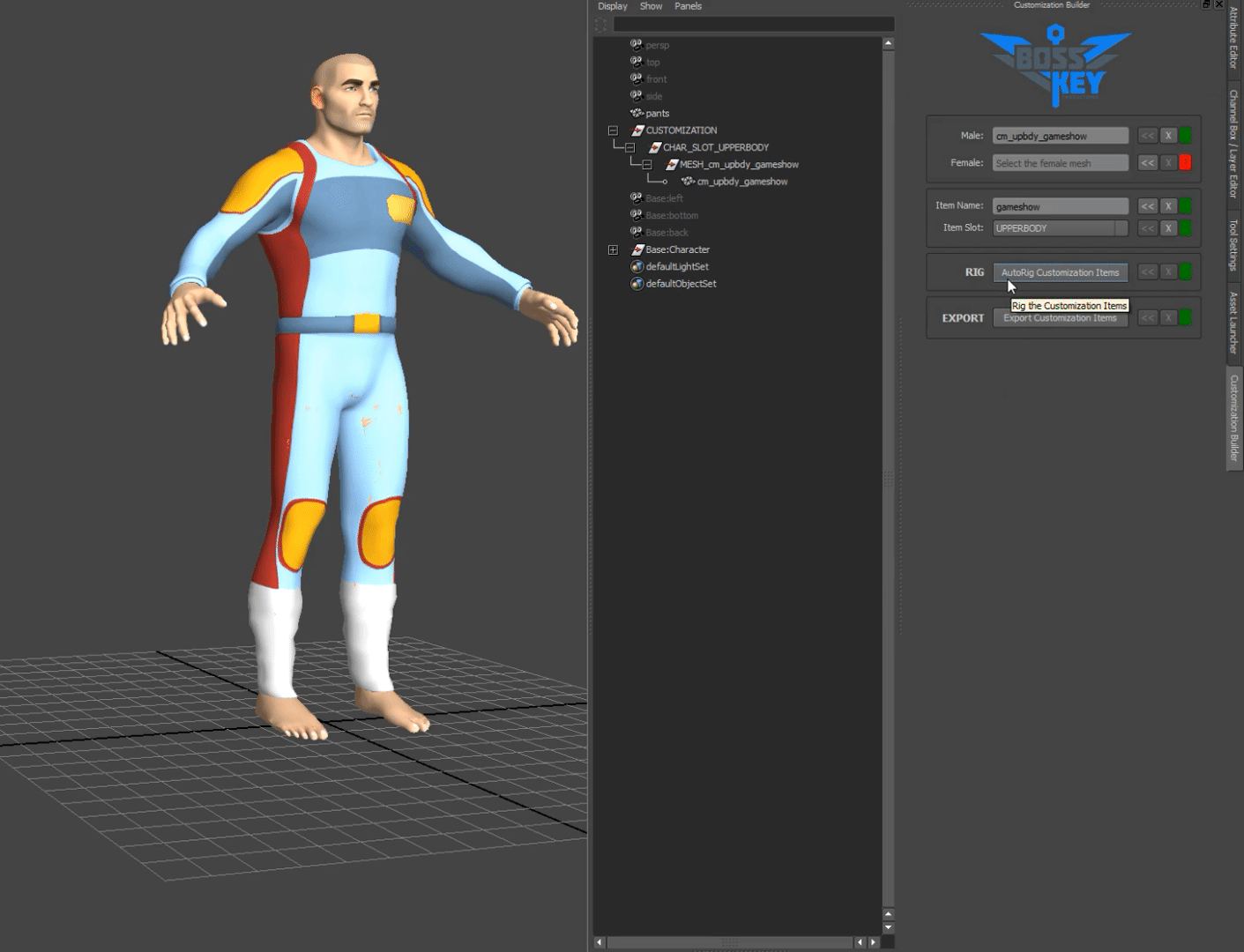Open the Panels menu

tap(688, 6)
